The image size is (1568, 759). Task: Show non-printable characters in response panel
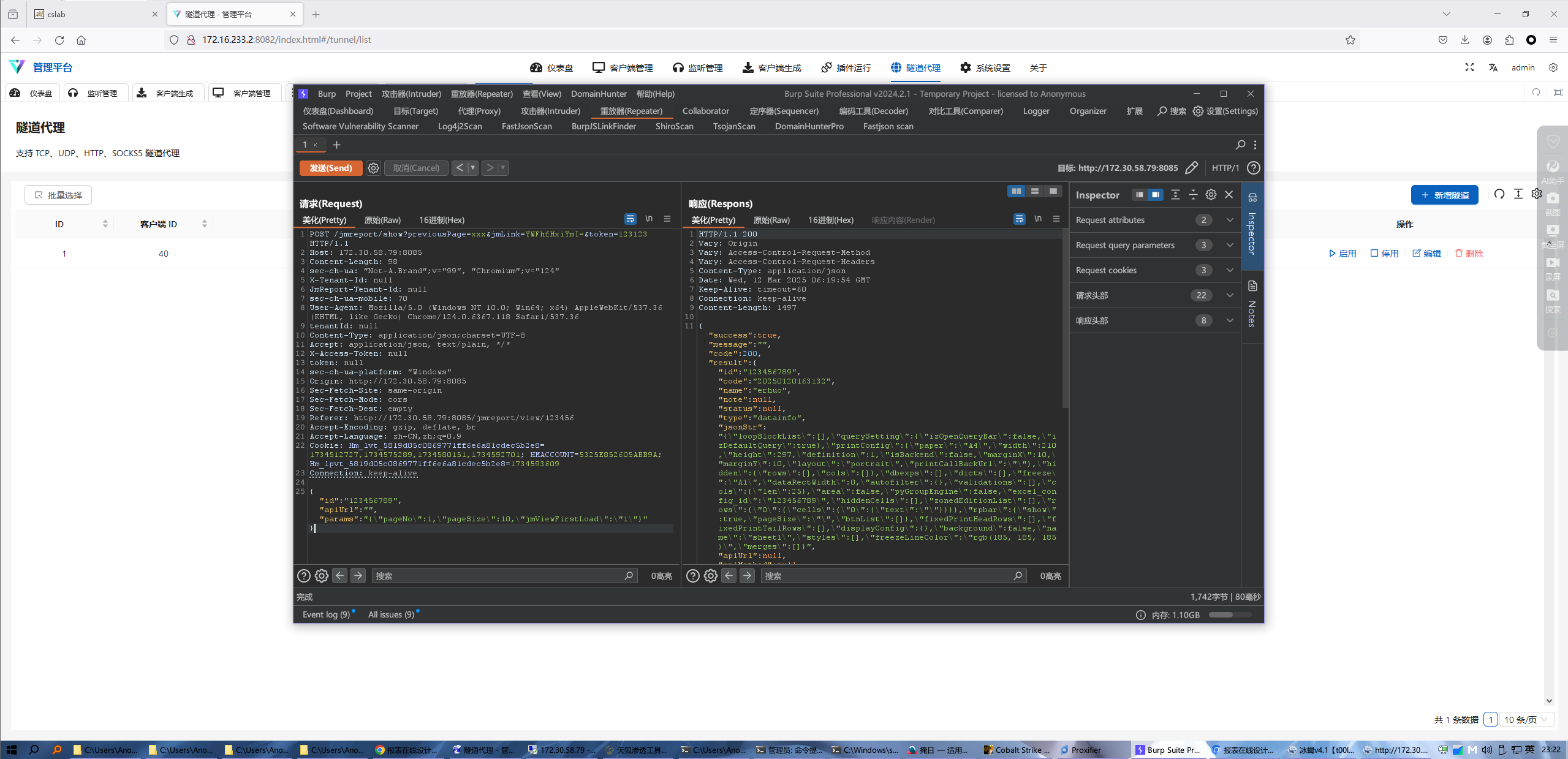(x=1037, y=219)
